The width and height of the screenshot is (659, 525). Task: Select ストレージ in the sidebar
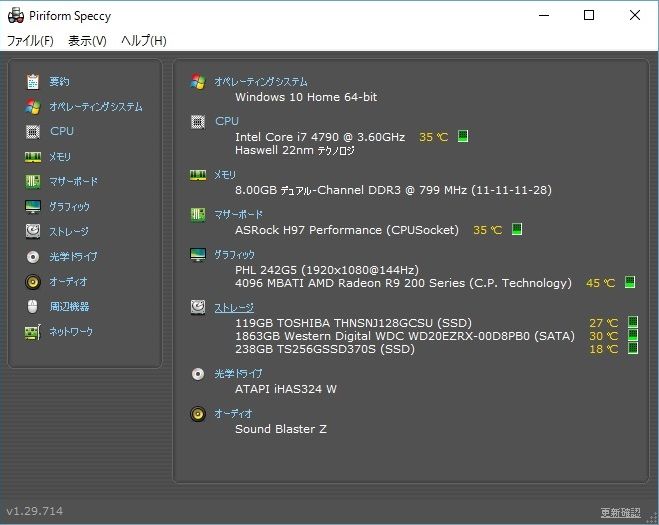click(x=69, y=232)
